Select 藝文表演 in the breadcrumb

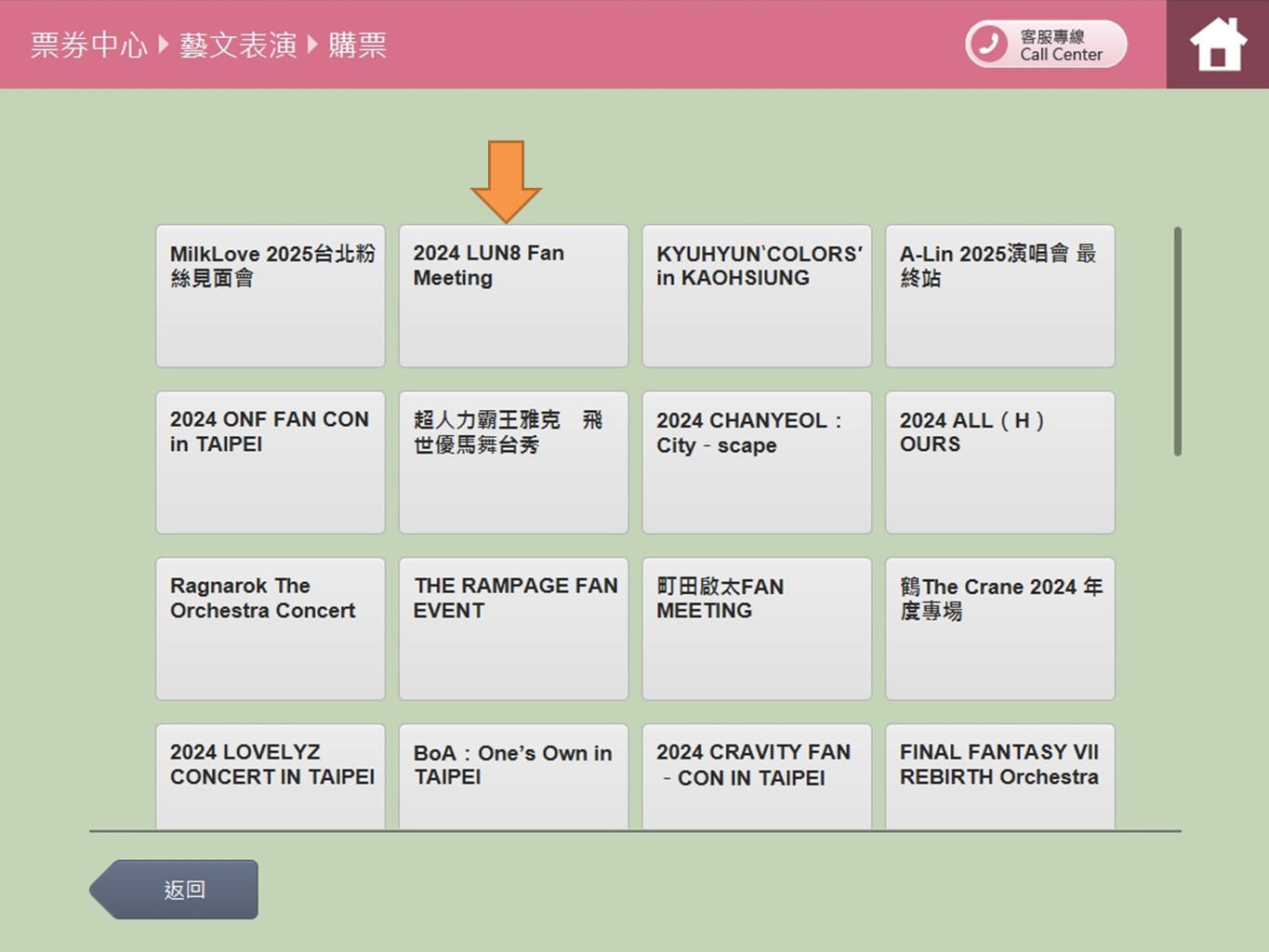coord(238,45)
